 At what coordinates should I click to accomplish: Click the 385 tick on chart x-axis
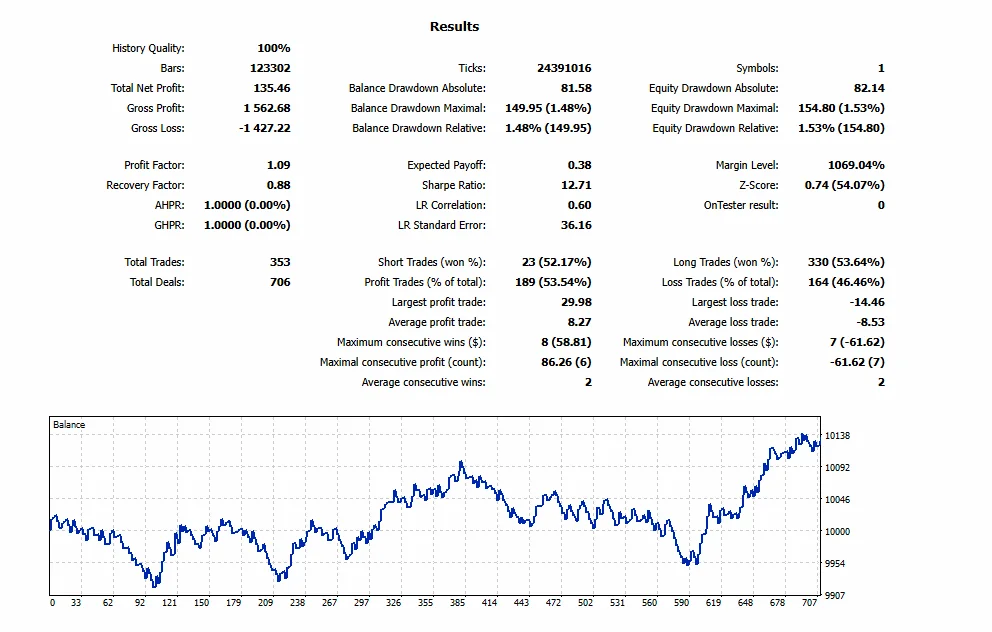point(457,603)
